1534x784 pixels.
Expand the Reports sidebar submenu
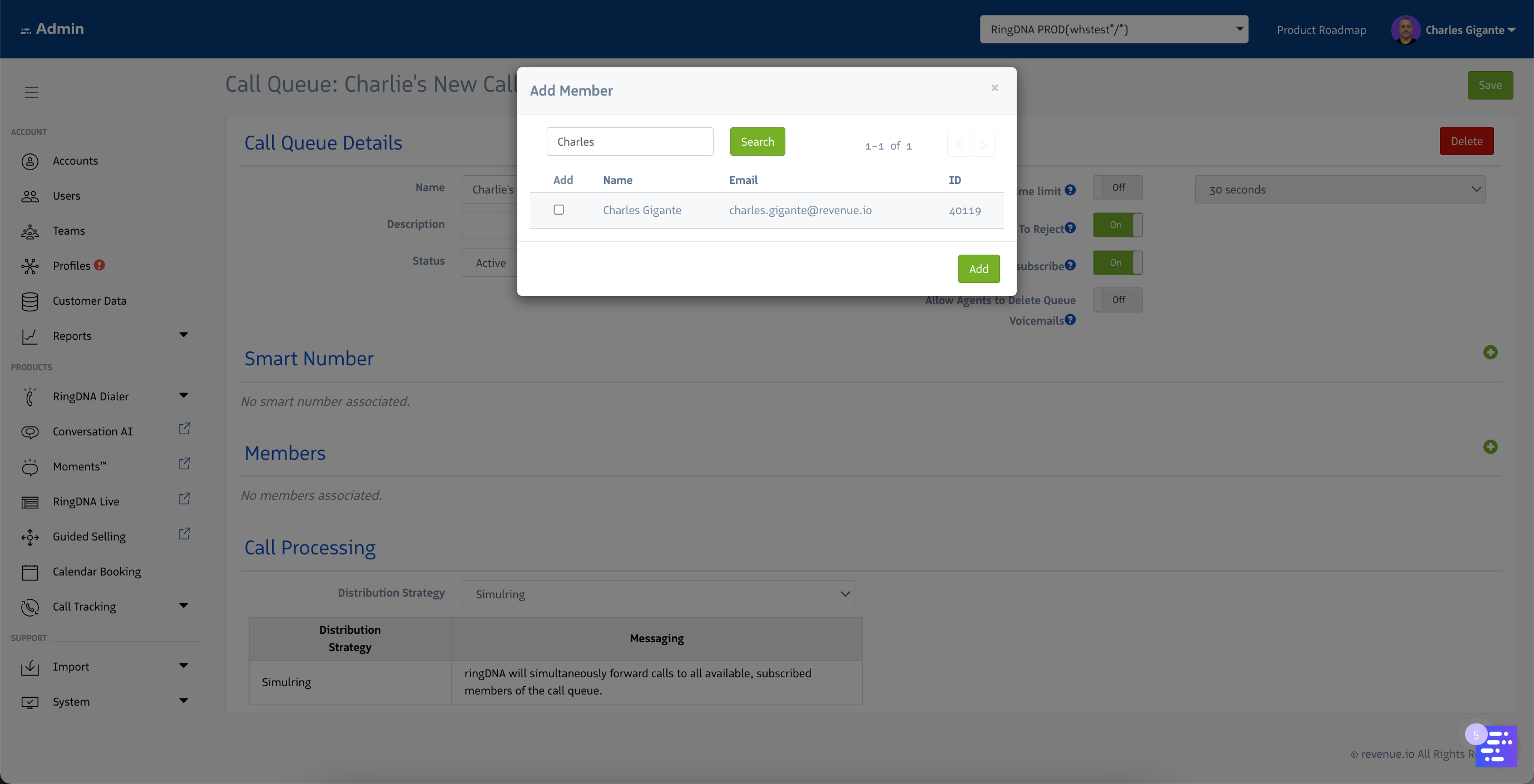184,335
